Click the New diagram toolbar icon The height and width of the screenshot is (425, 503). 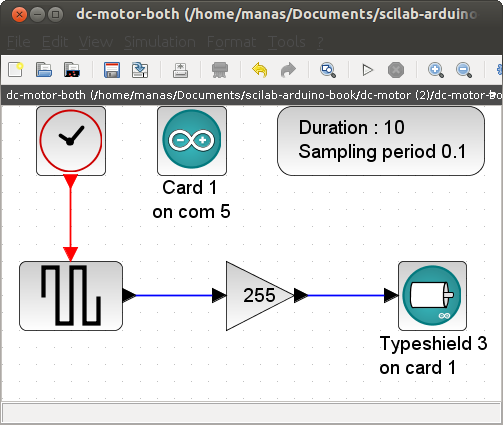coord(15,70)
